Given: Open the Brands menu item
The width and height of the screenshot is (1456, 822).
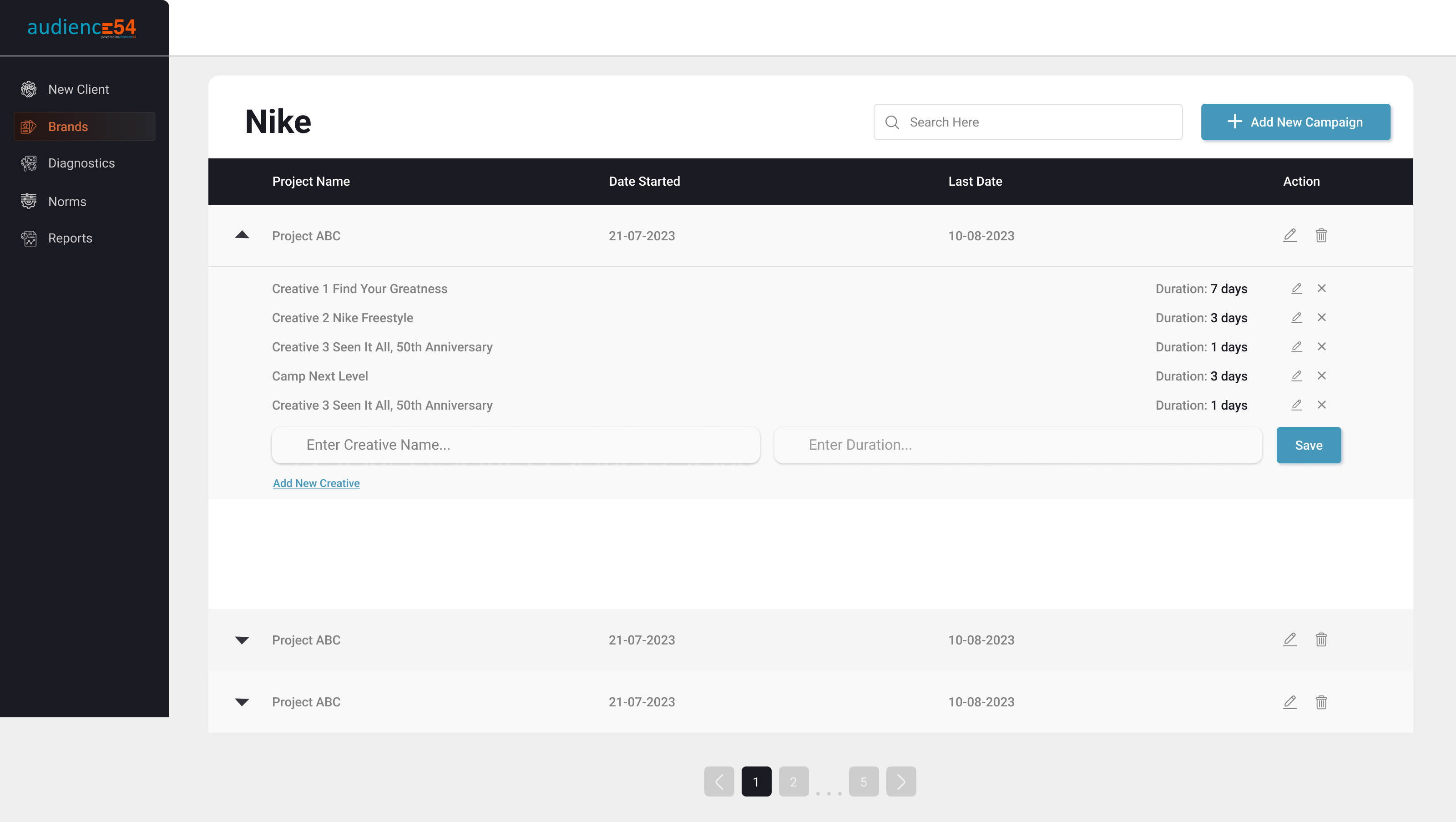Looking at the screenshot, I should (x=84, y=127).
